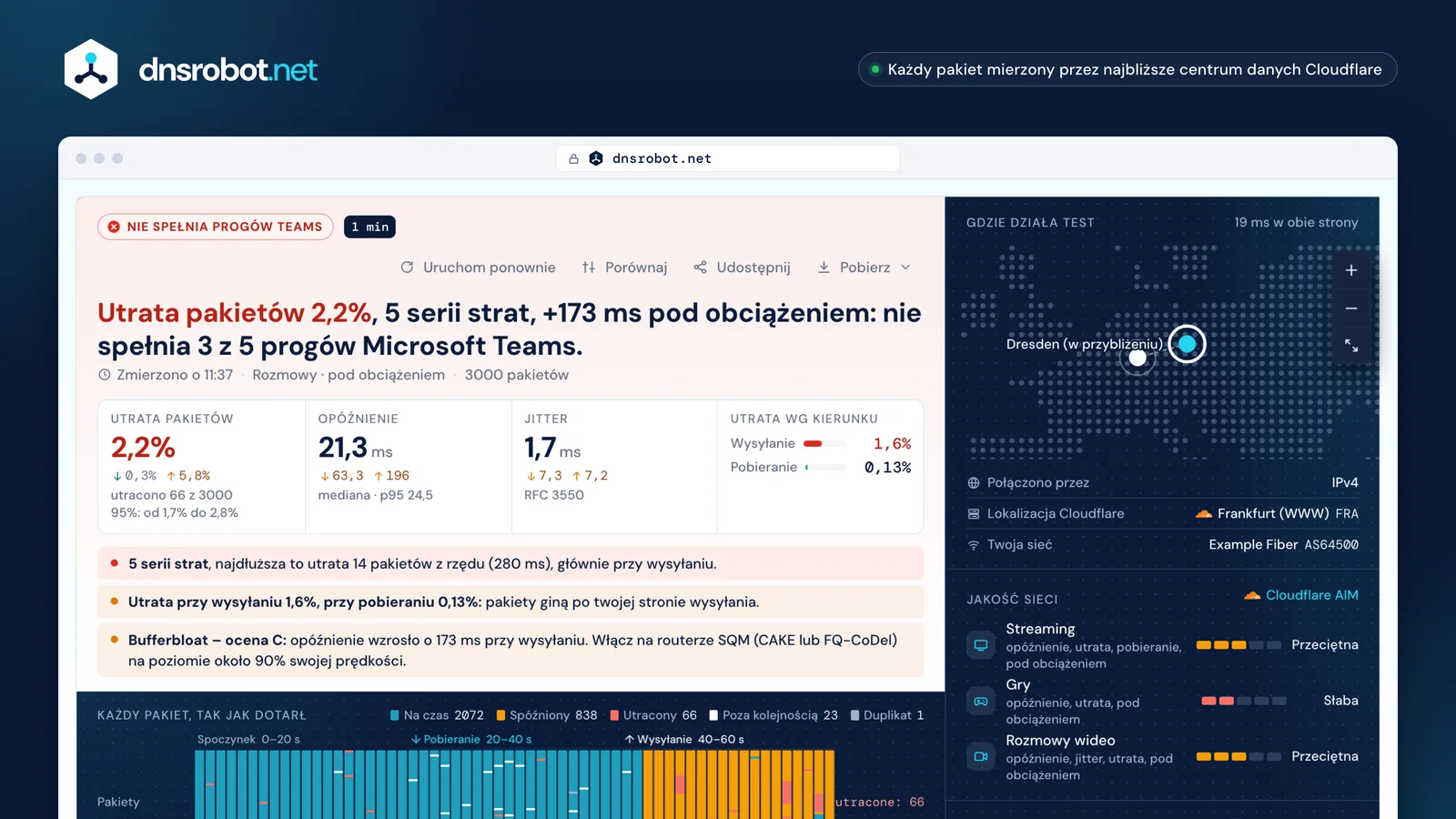This screenshot has width=1456, height=819.
Task: Click the padlock icon in address bar
Action: 573,158
